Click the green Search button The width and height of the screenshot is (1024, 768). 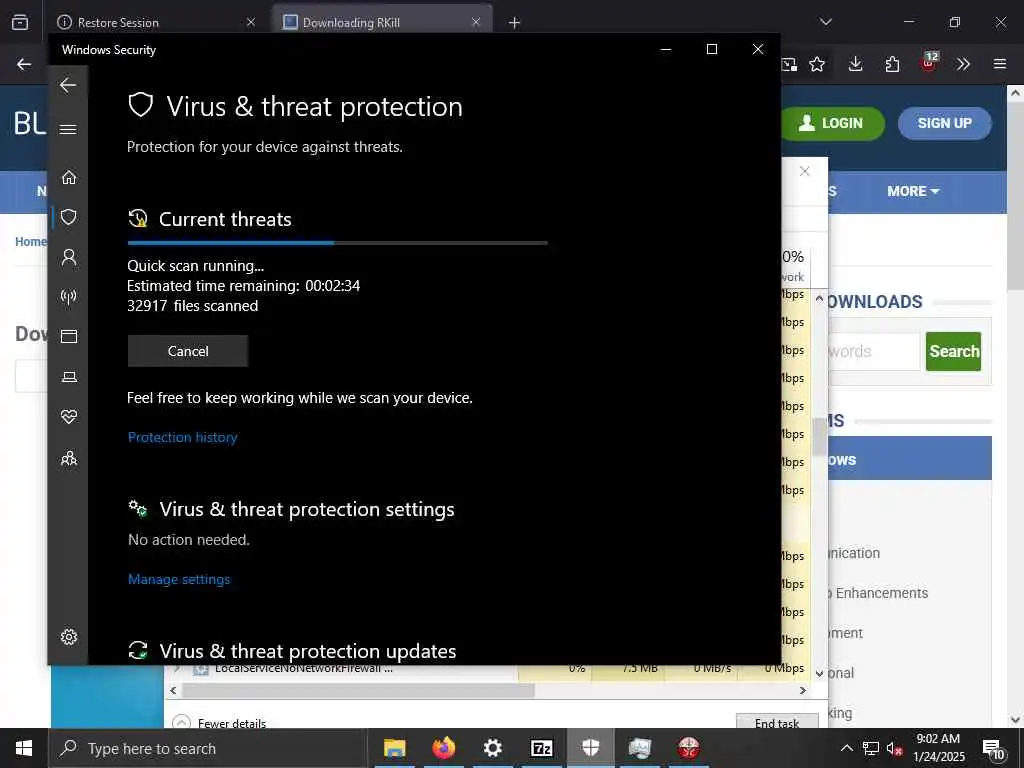[953, 351]
